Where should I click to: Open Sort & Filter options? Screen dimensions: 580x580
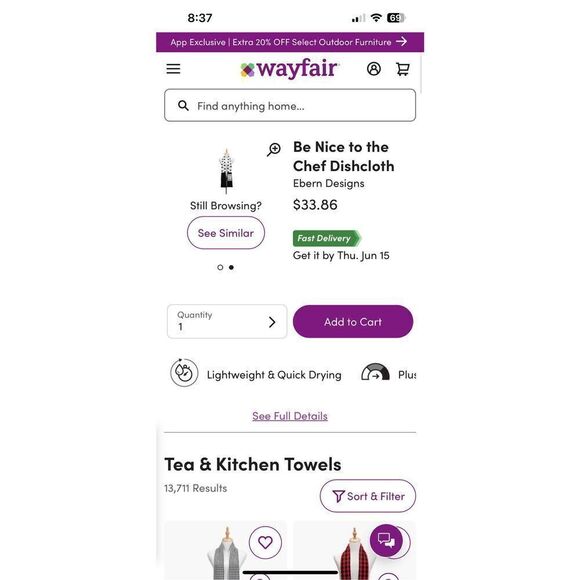(x=368, y=496)
